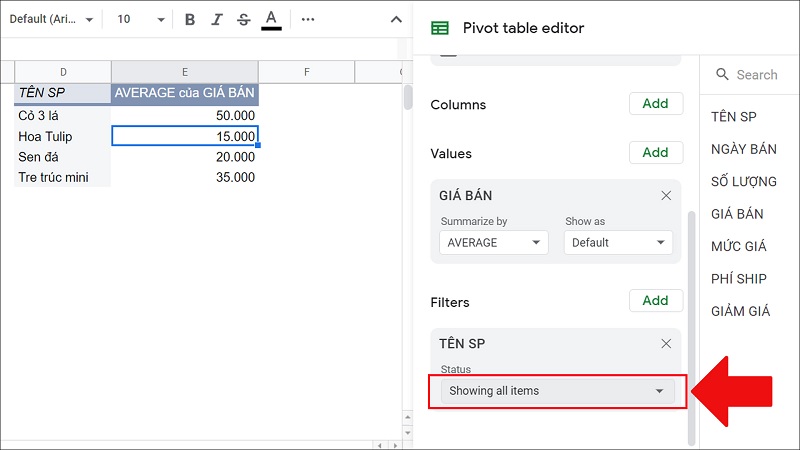Select cell Tre trúc mini
Screen dimensions: 800x450
pos(62,177)
